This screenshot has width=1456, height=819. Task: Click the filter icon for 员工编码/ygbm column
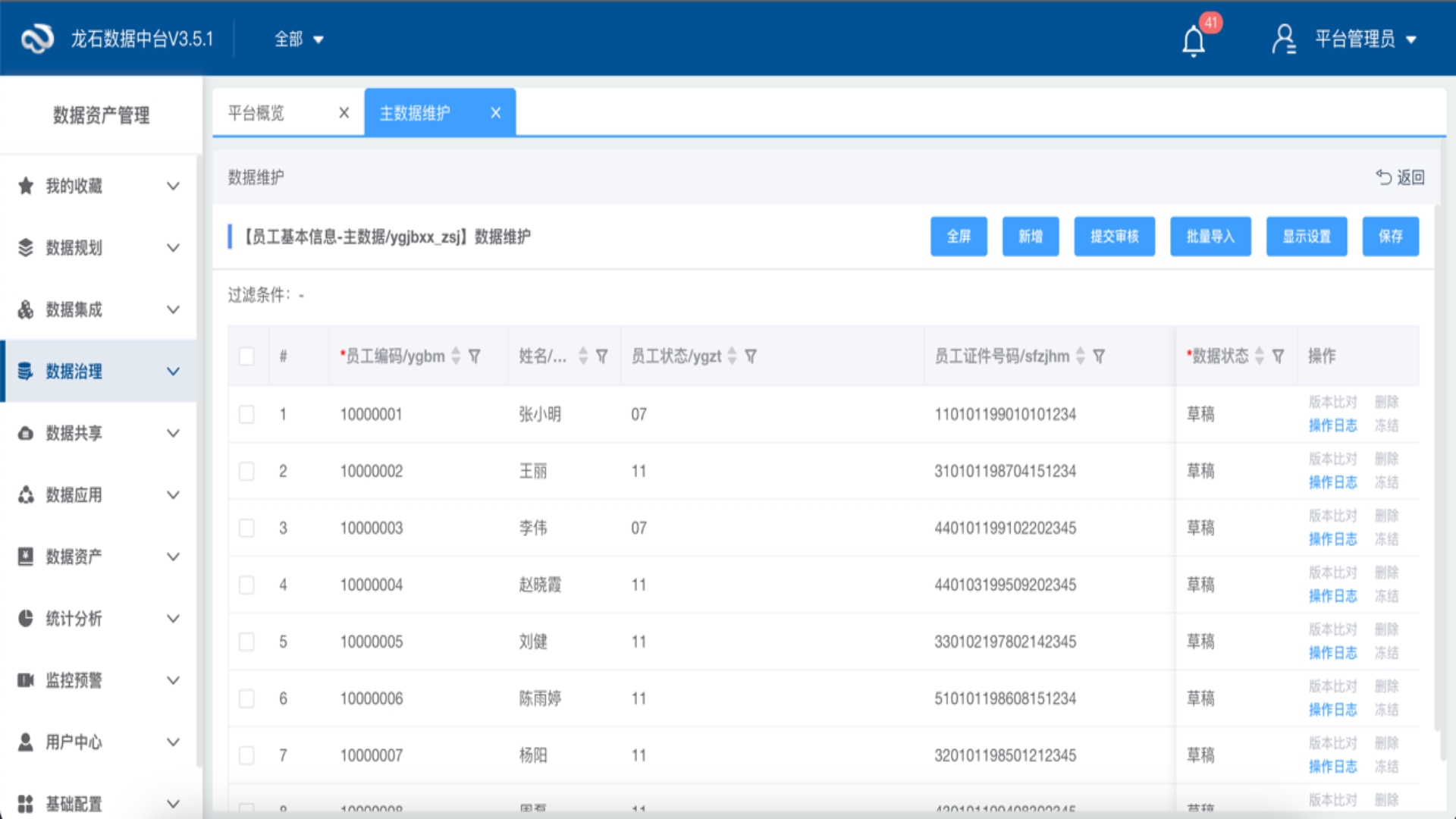tap(475, 356)
